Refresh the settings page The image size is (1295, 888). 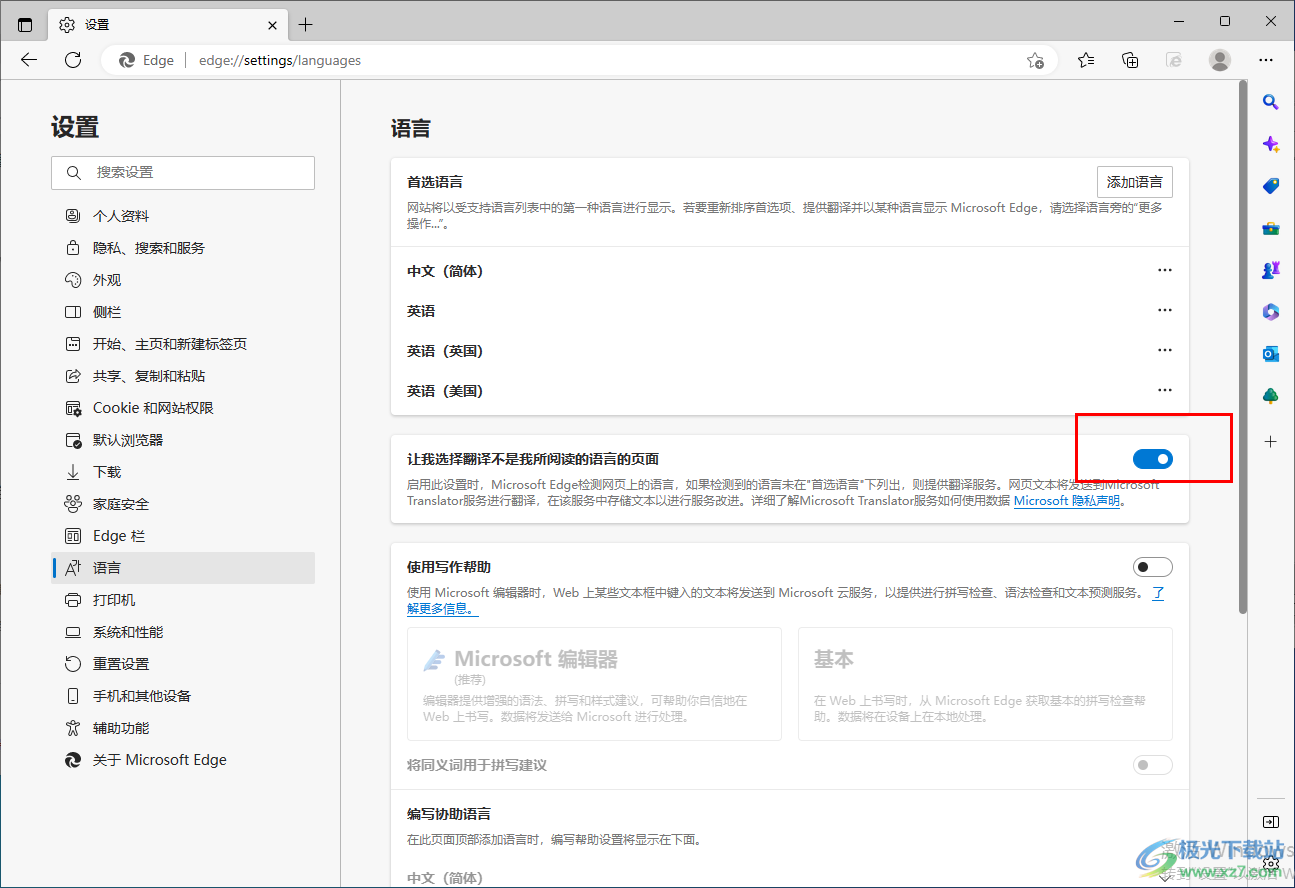(x=73, y=60)
